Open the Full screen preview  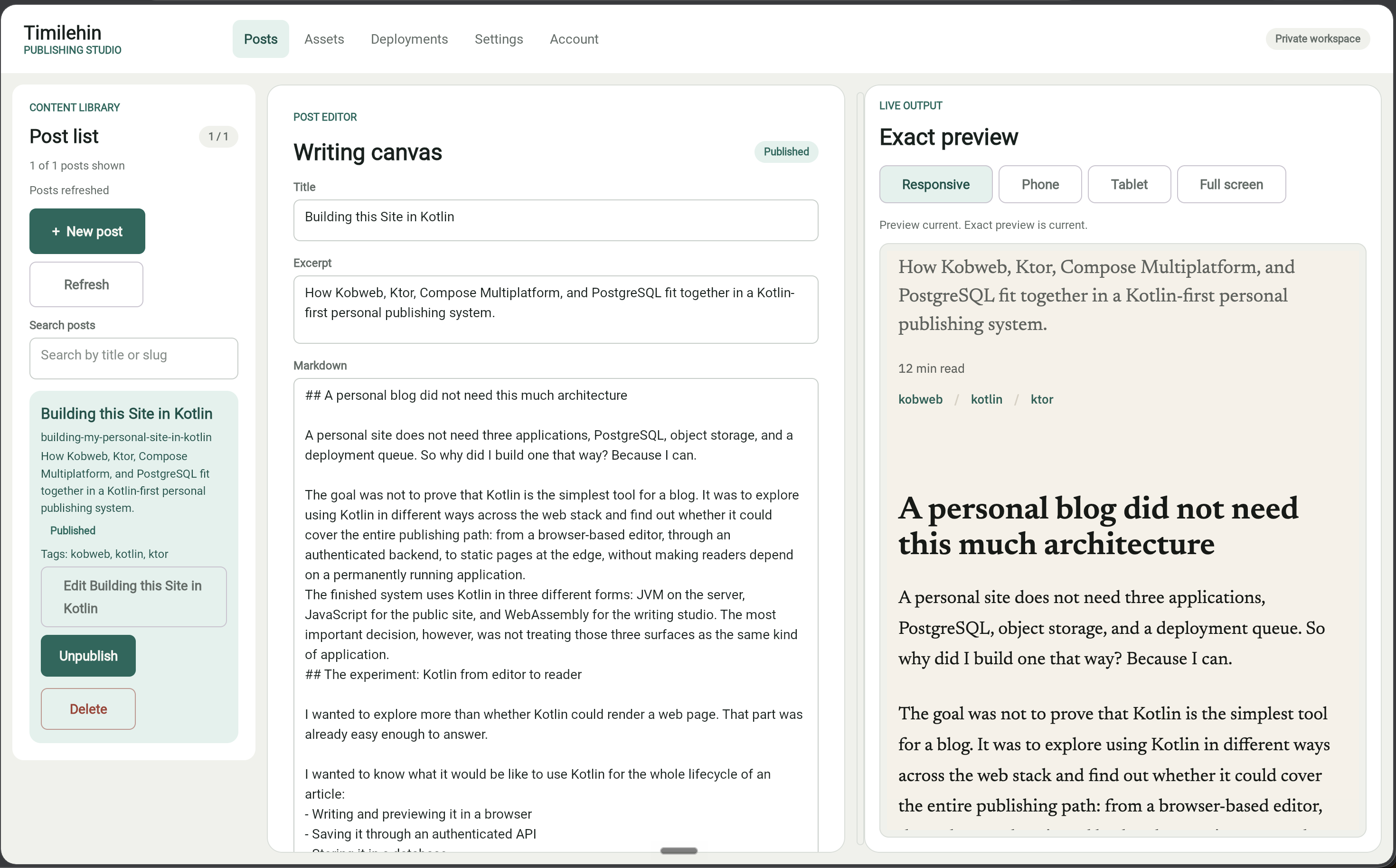coord(1231,184)
